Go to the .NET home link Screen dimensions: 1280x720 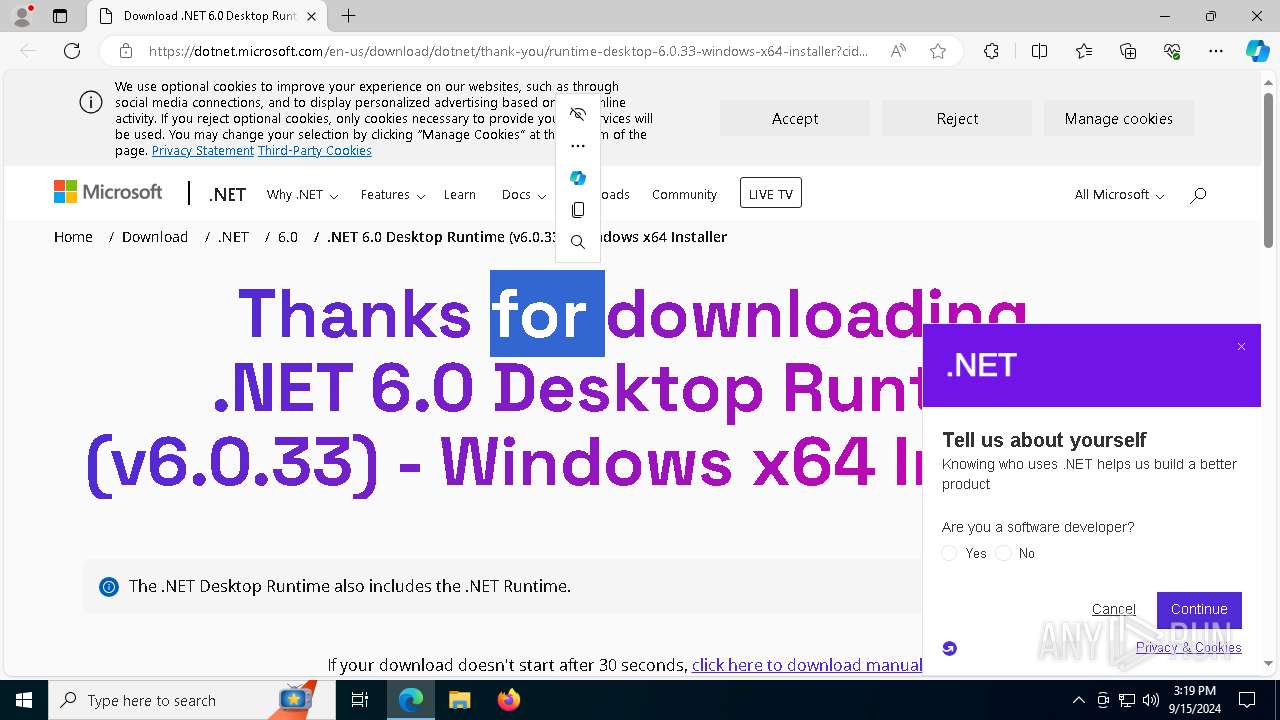coord(227,195)
